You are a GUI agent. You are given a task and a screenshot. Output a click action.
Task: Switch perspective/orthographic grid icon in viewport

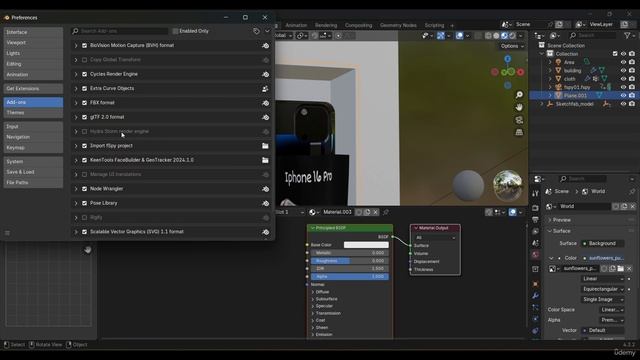click(519, 132)
